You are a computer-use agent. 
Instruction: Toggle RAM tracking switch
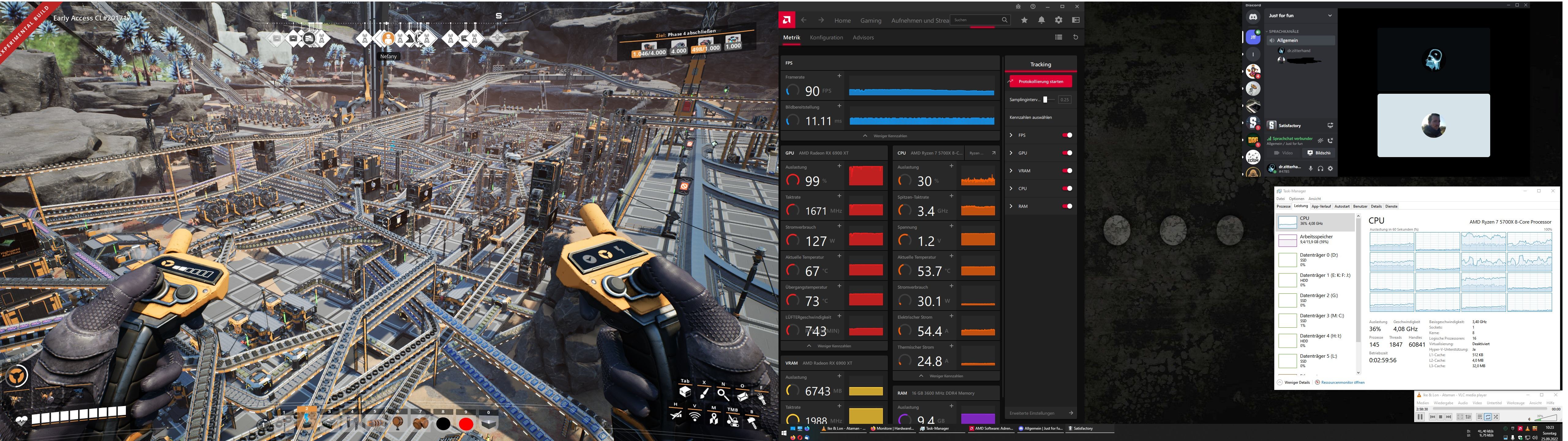tap(1067, 206)
